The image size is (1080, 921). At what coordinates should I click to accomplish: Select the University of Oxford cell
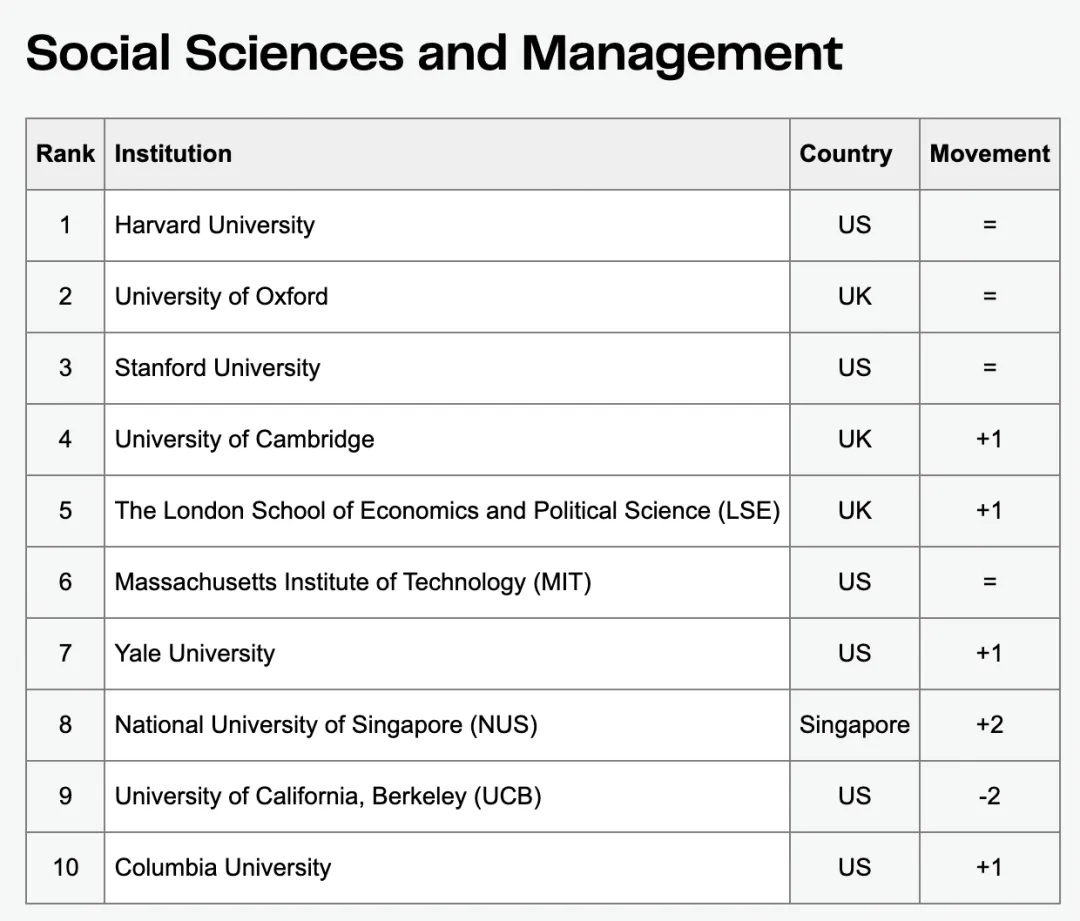point(221,297)
